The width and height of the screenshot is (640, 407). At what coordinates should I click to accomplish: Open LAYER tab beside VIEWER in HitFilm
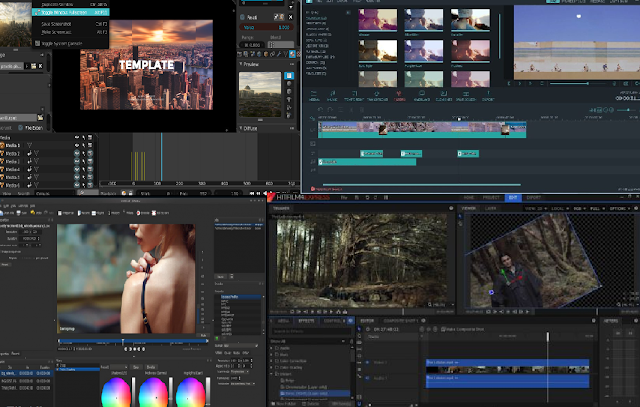click(x=491, y=208)
